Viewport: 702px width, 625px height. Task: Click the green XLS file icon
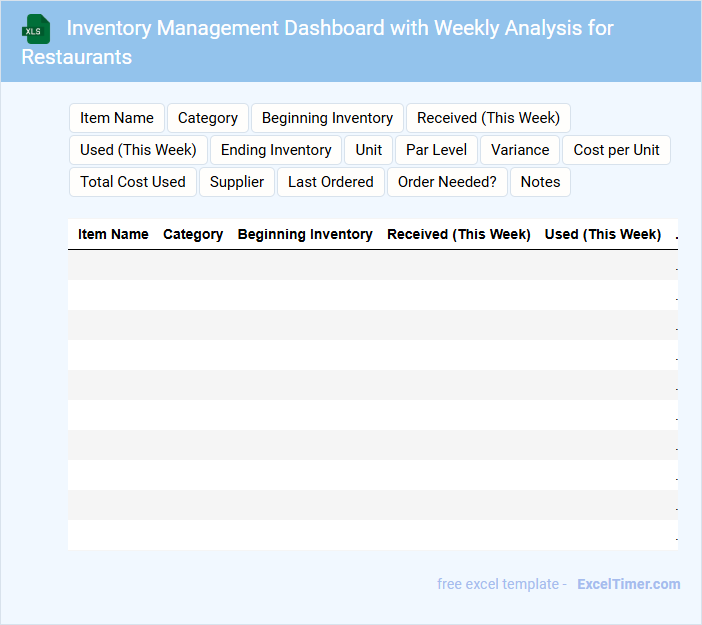(36, 29)
